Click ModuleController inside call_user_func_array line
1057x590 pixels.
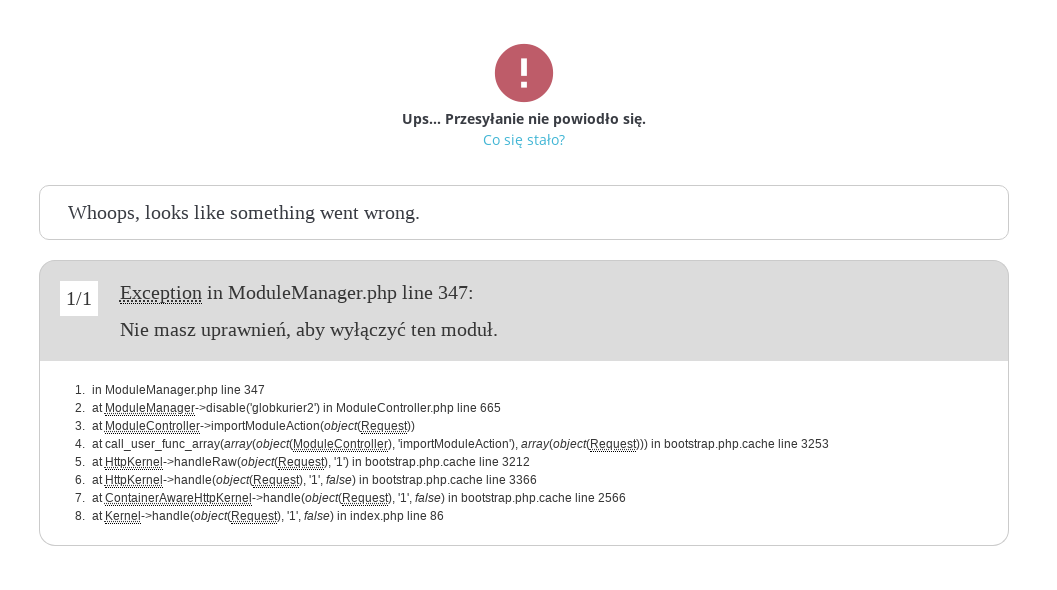click(x=341, y=444)
